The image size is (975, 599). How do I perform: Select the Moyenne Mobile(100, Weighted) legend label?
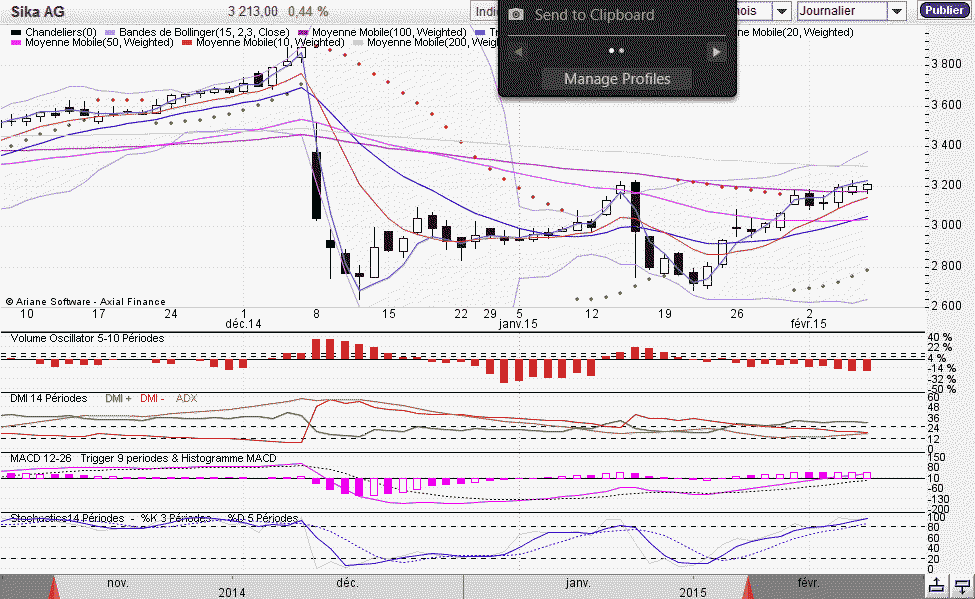point(389,32)
